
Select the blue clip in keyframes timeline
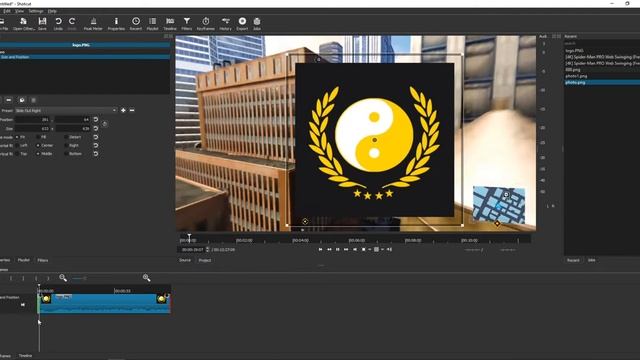104,304
